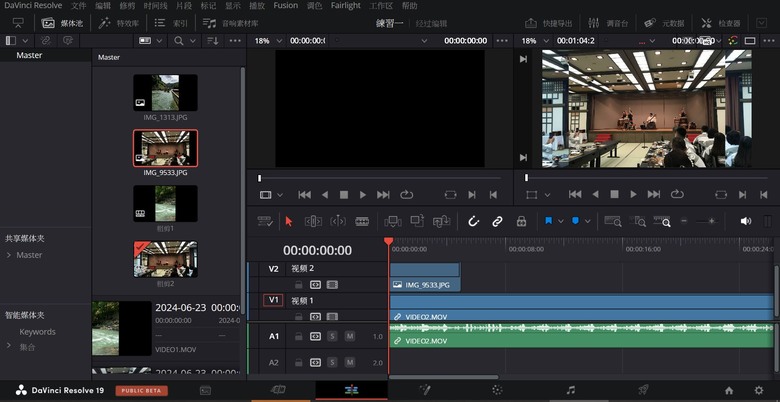Viewport: 780px width, 402px height.
Task: Open the Cut page icon
Action: coord(278,390)
